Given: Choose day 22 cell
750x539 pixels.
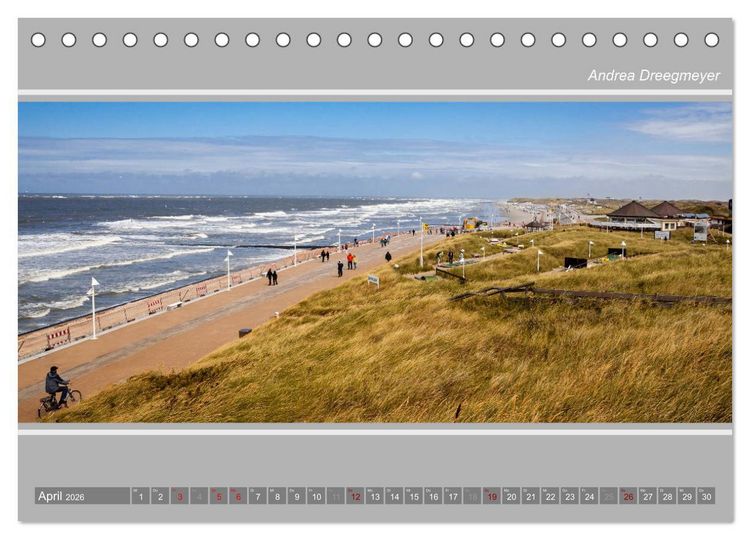Looking at the screenshot, I should (x=551, y=496).
